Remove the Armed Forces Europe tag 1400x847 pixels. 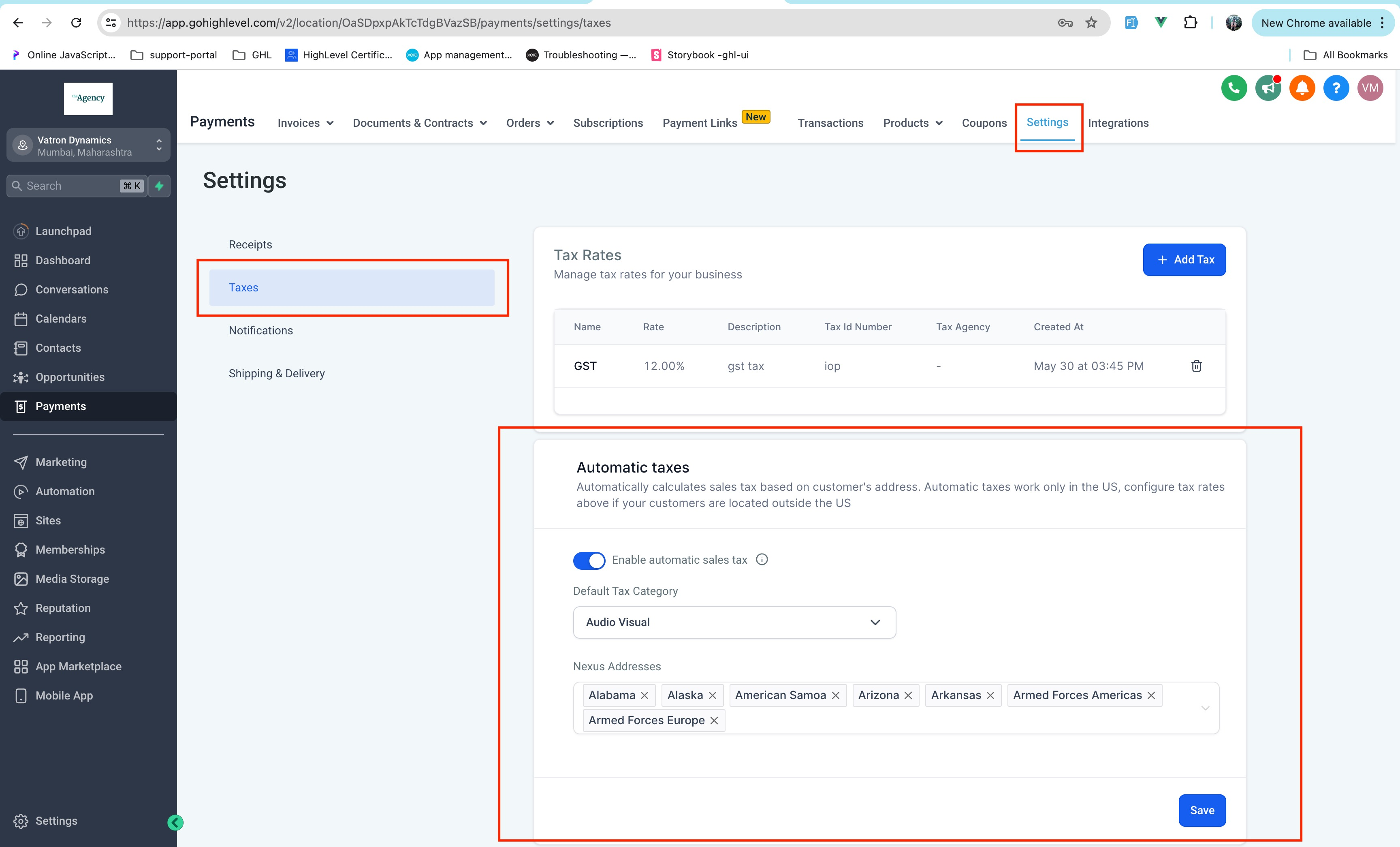tap(714, 720)
